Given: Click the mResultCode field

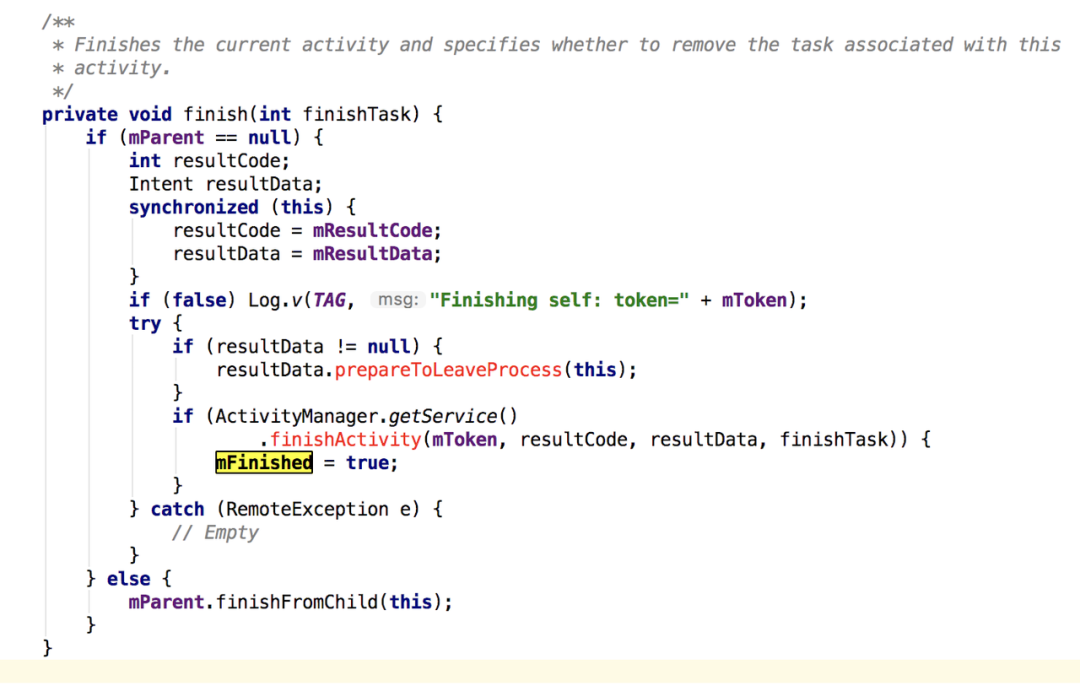Looking at the screenshot, I should (x=372, y=231).
